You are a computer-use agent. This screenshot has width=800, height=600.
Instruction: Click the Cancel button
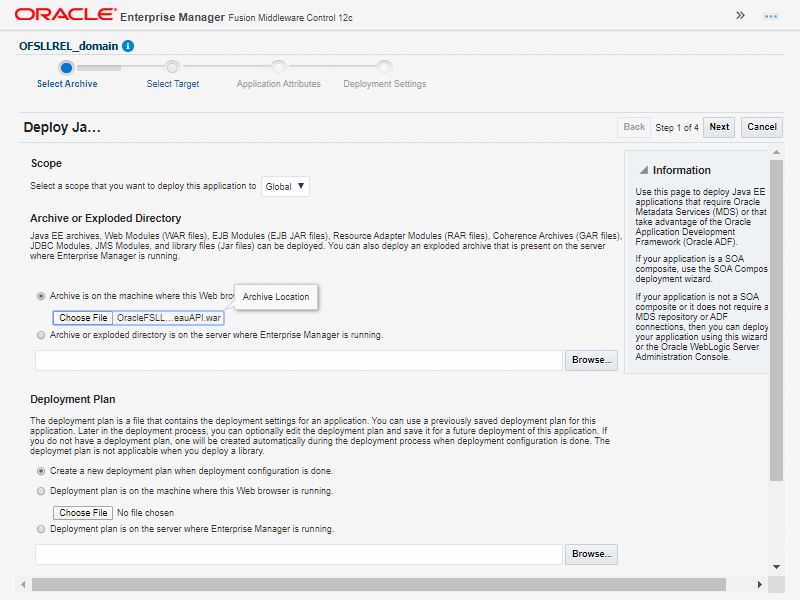(x=762, y=127)
